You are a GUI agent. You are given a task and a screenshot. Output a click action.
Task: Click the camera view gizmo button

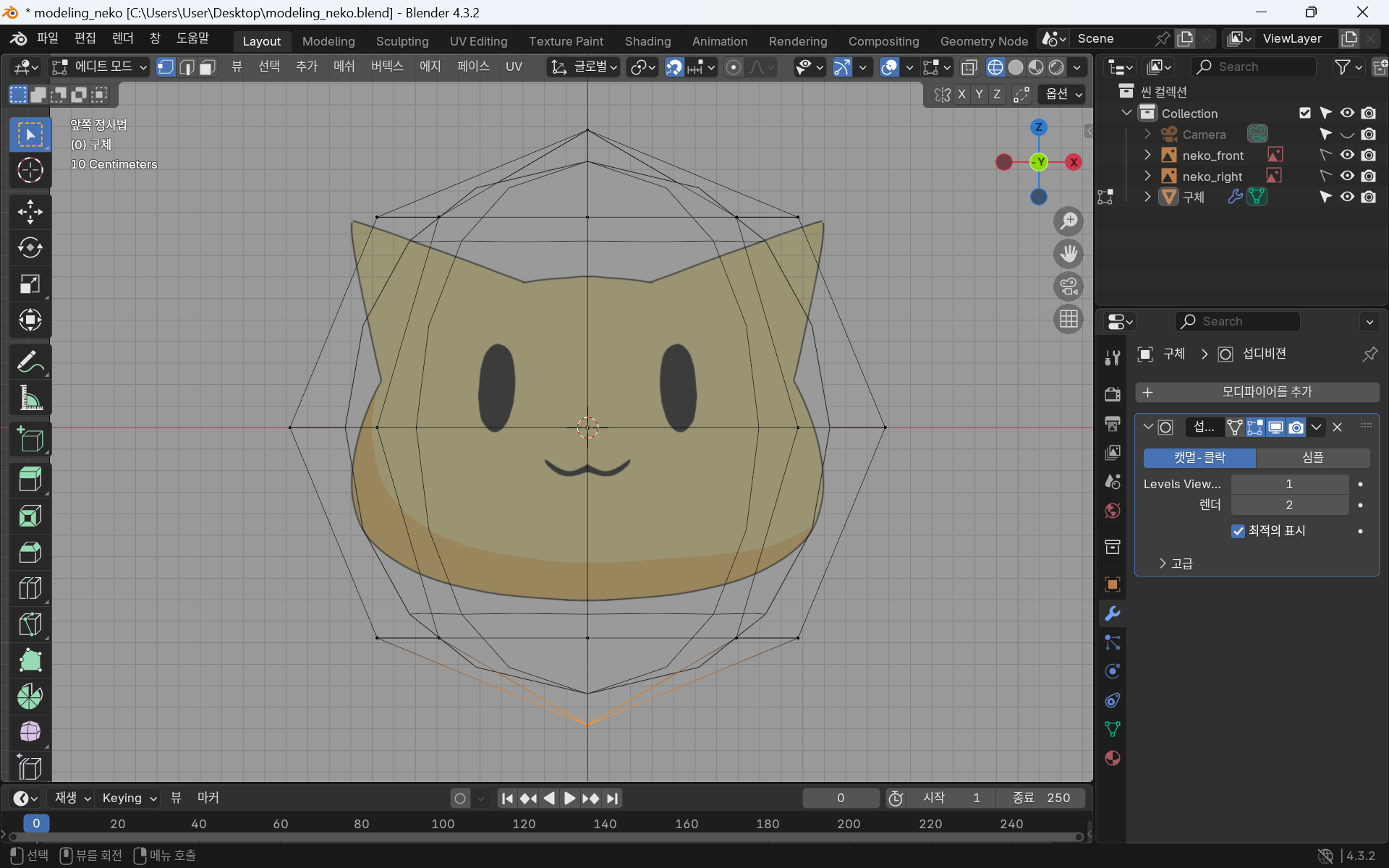click(1069, 286)
